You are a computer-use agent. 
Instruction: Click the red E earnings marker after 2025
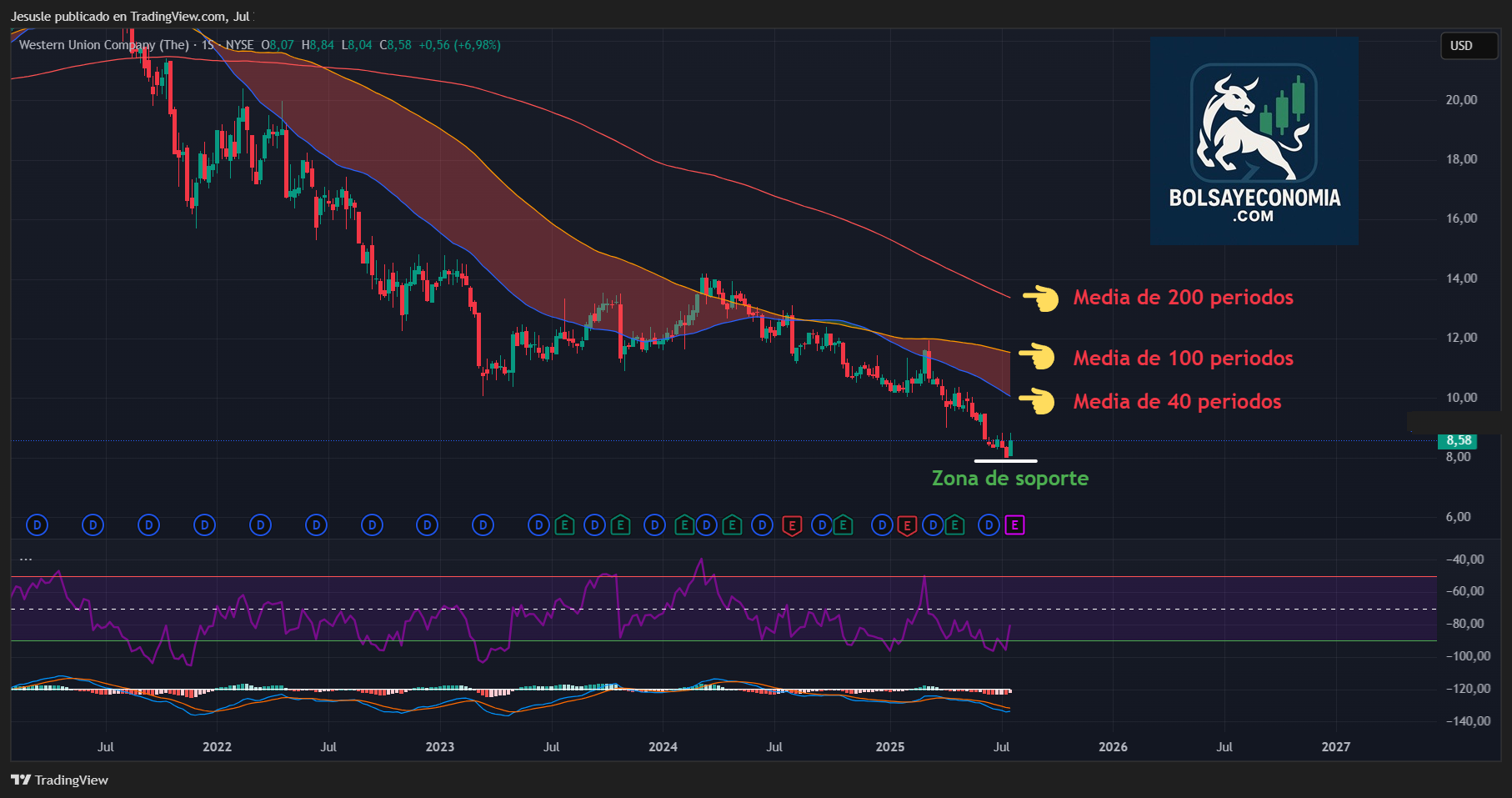coord(907,525)
